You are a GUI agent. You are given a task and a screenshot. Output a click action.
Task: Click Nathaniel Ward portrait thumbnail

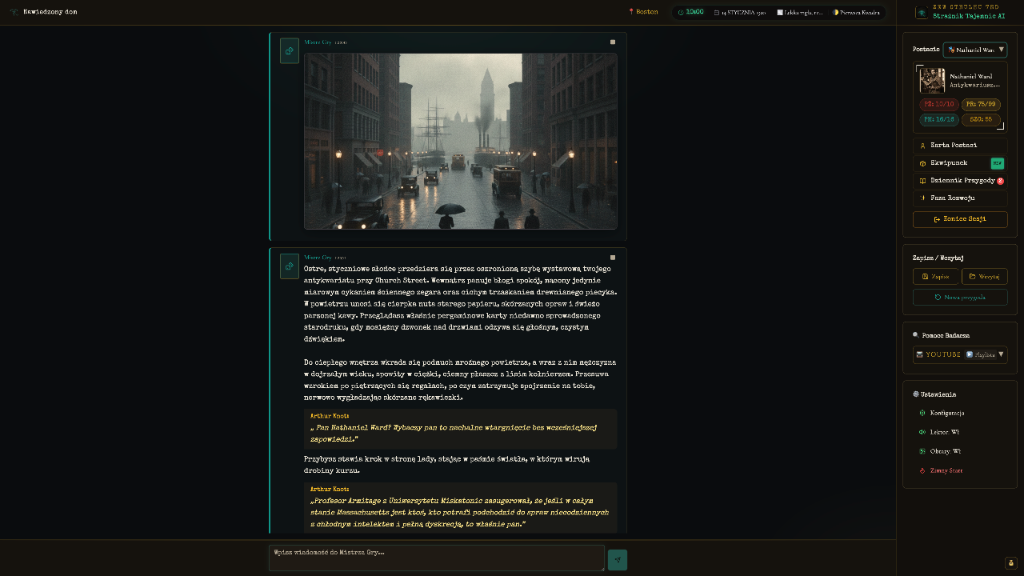click(932, 81)
